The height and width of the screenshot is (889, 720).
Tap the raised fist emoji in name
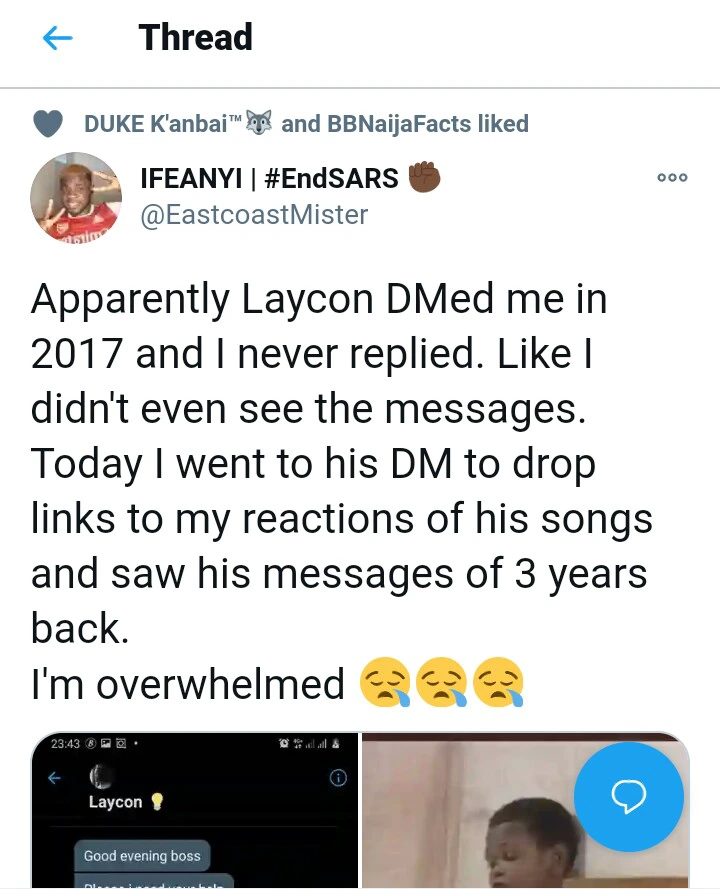tap(424, 178)
